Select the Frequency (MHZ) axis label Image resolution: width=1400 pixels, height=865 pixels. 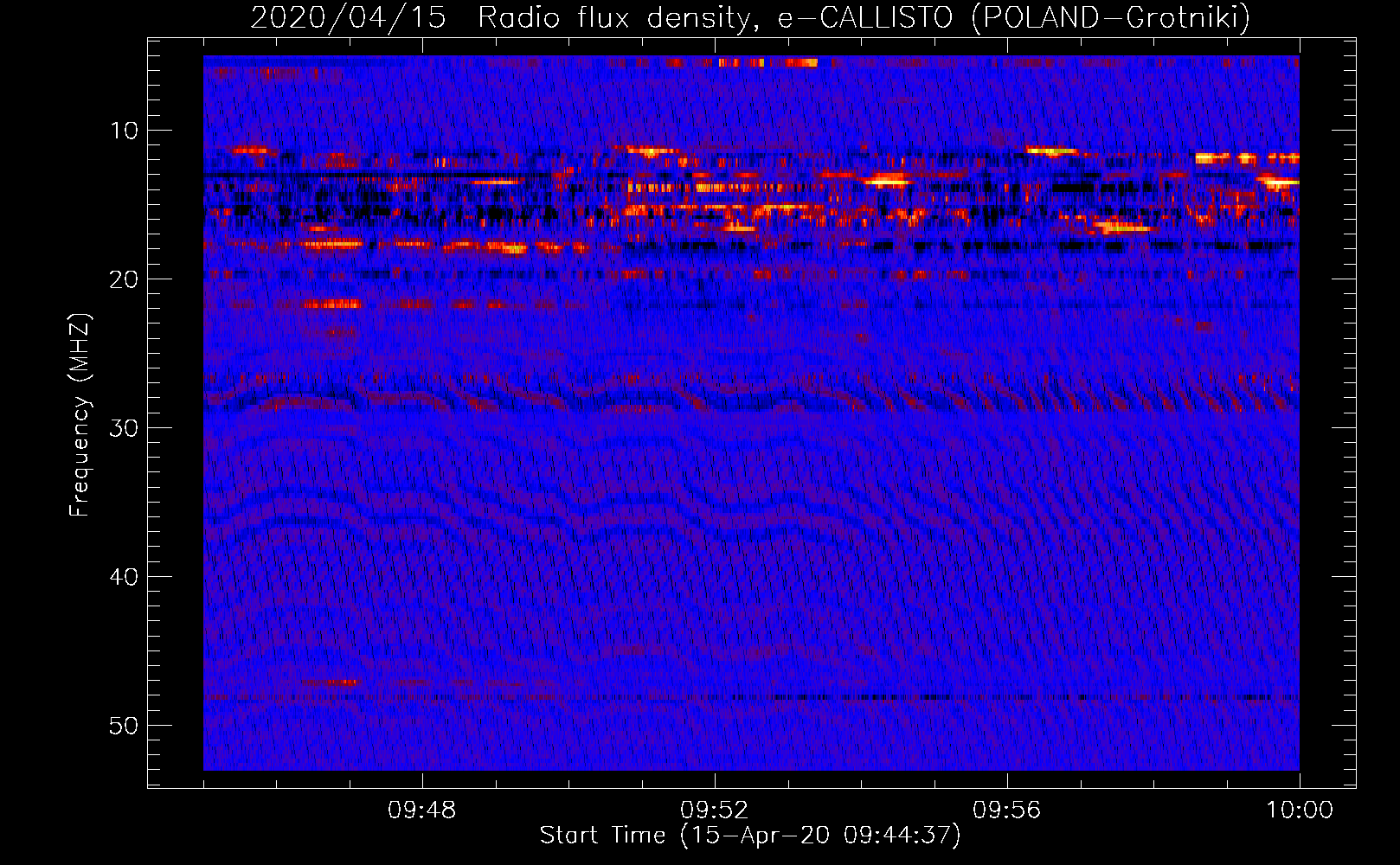point(80,415)
